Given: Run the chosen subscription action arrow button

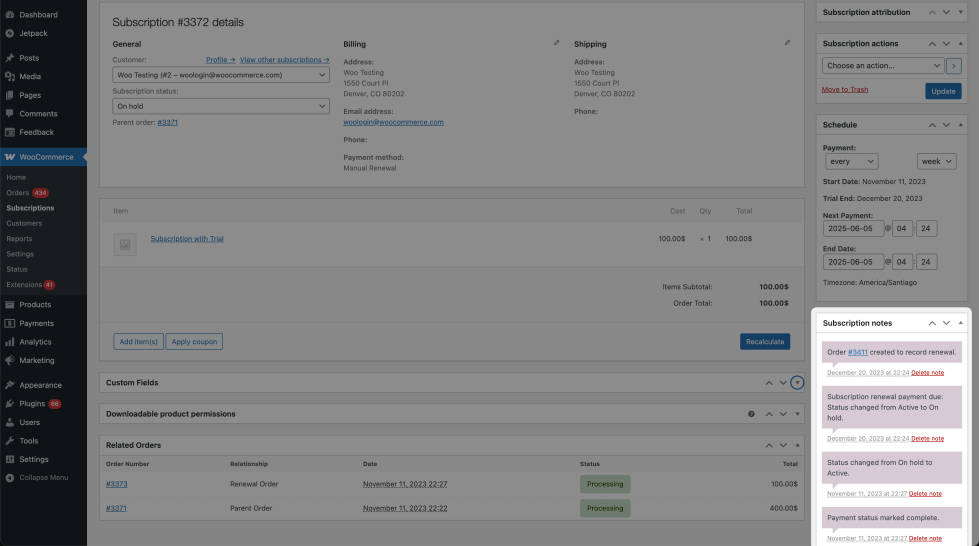Looking at the screenshot, I should (954, 66).
